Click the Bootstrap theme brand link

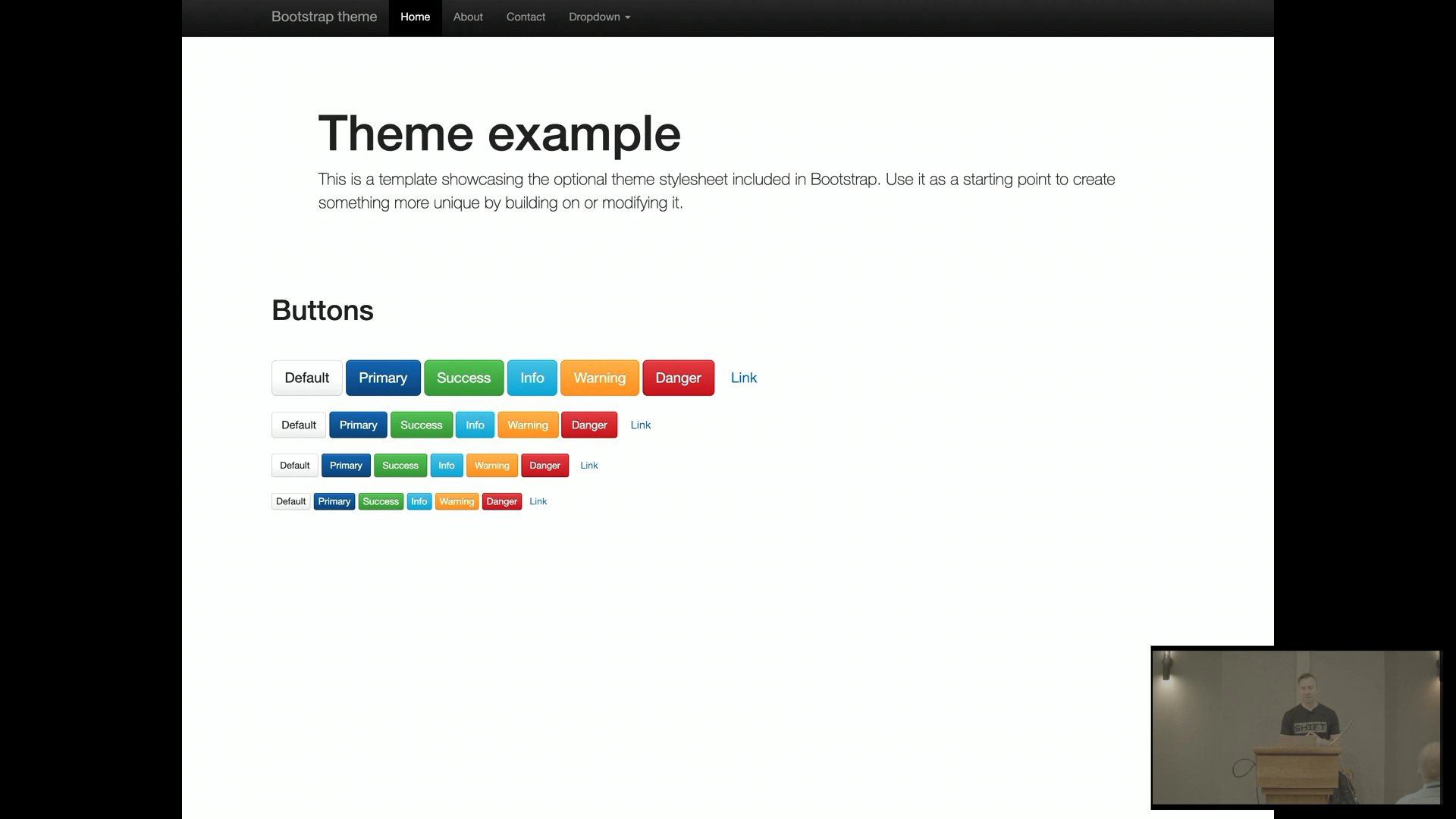[x=324, y=17]
